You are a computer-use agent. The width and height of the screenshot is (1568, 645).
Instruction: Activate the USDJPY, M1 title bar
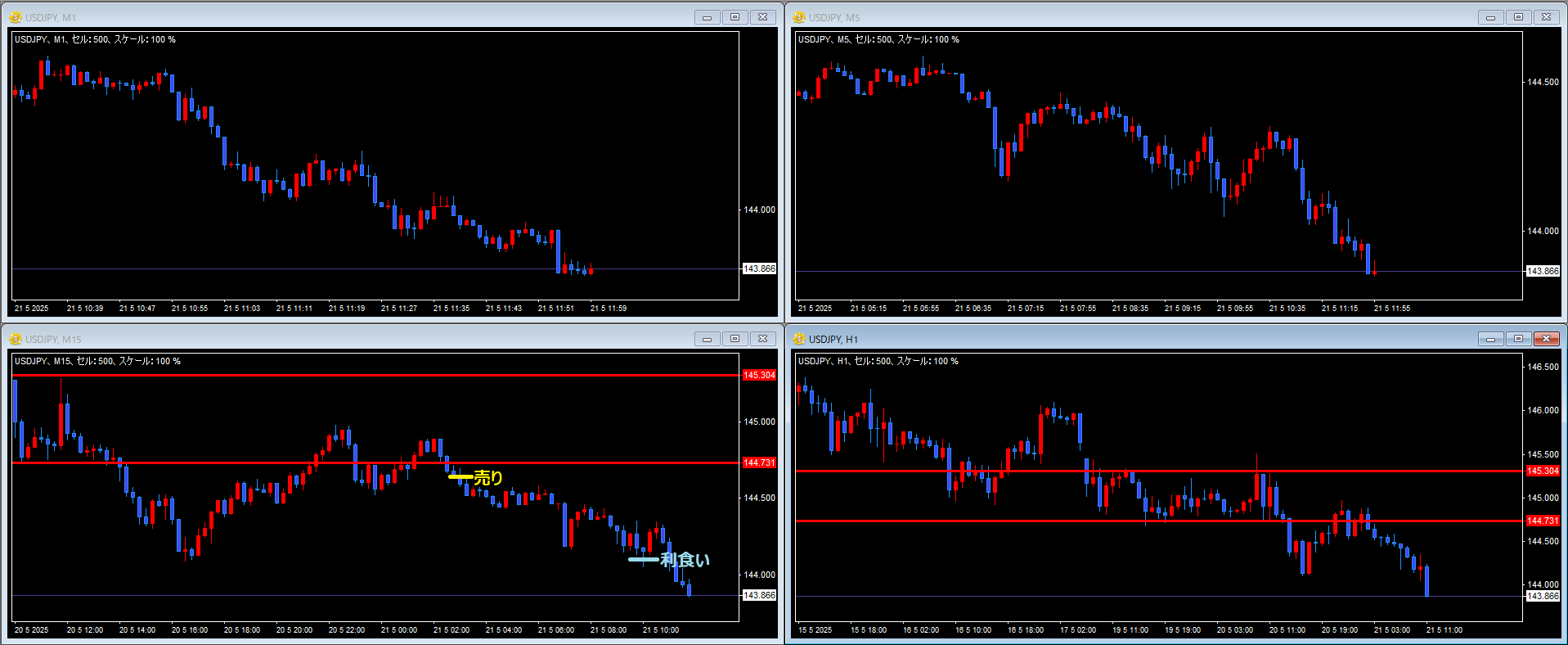pyautogui.click(x=352, y=17)
